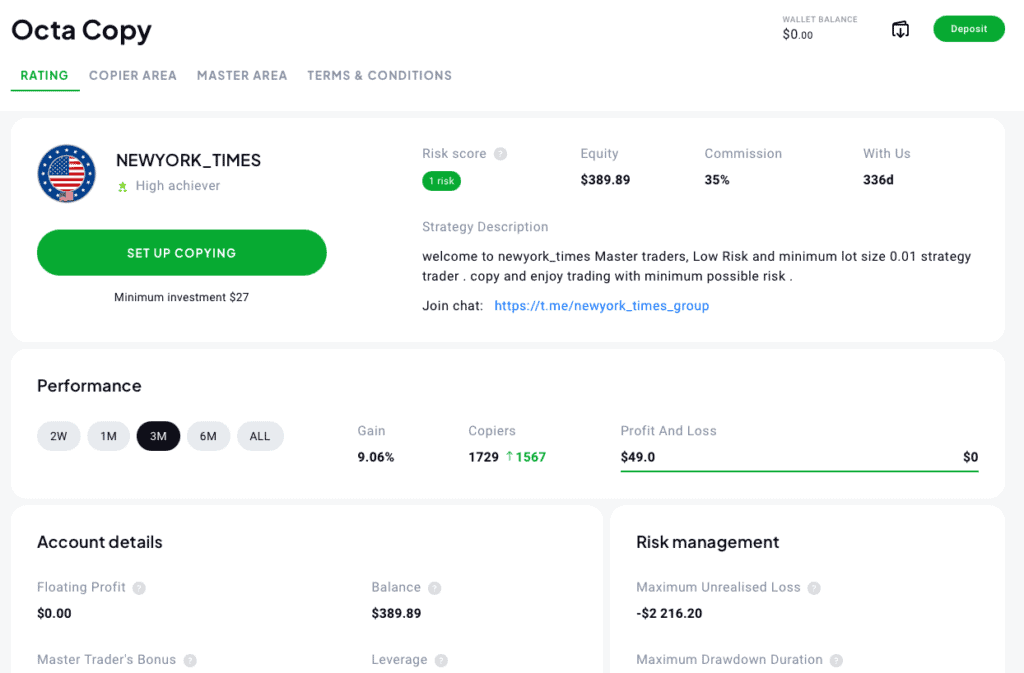Click the Risk score help icon
1024x673 pixels.
coord(500,153)
